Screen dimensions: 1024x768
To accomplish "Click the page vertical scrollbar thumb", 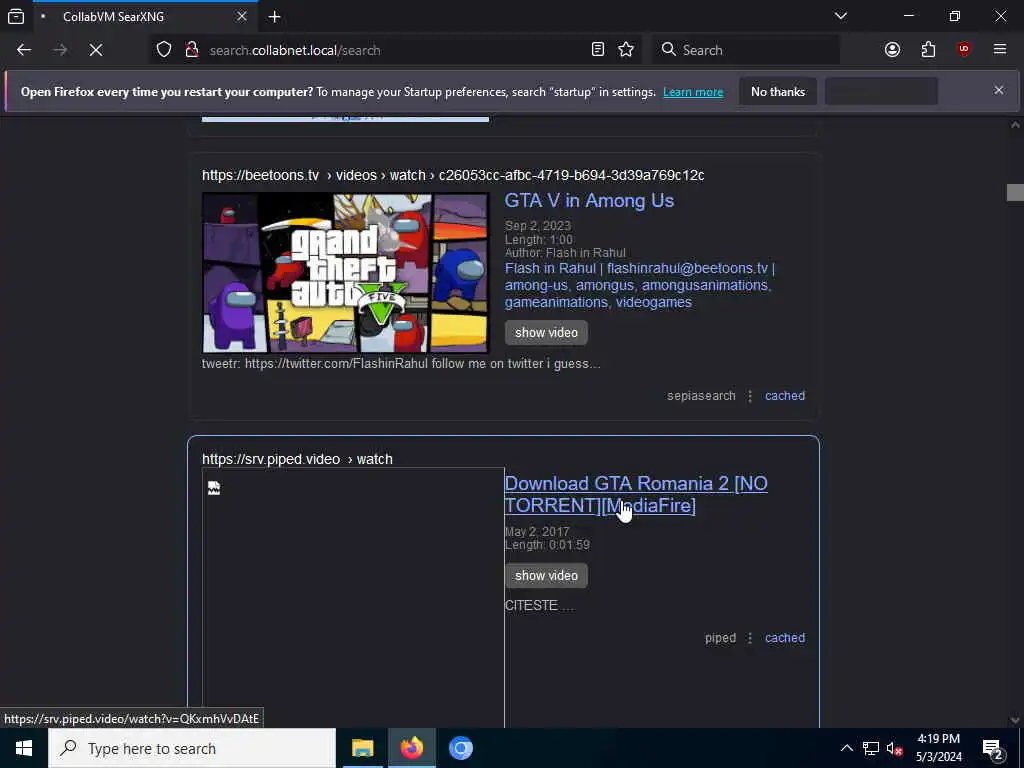I will point(1015,193).
